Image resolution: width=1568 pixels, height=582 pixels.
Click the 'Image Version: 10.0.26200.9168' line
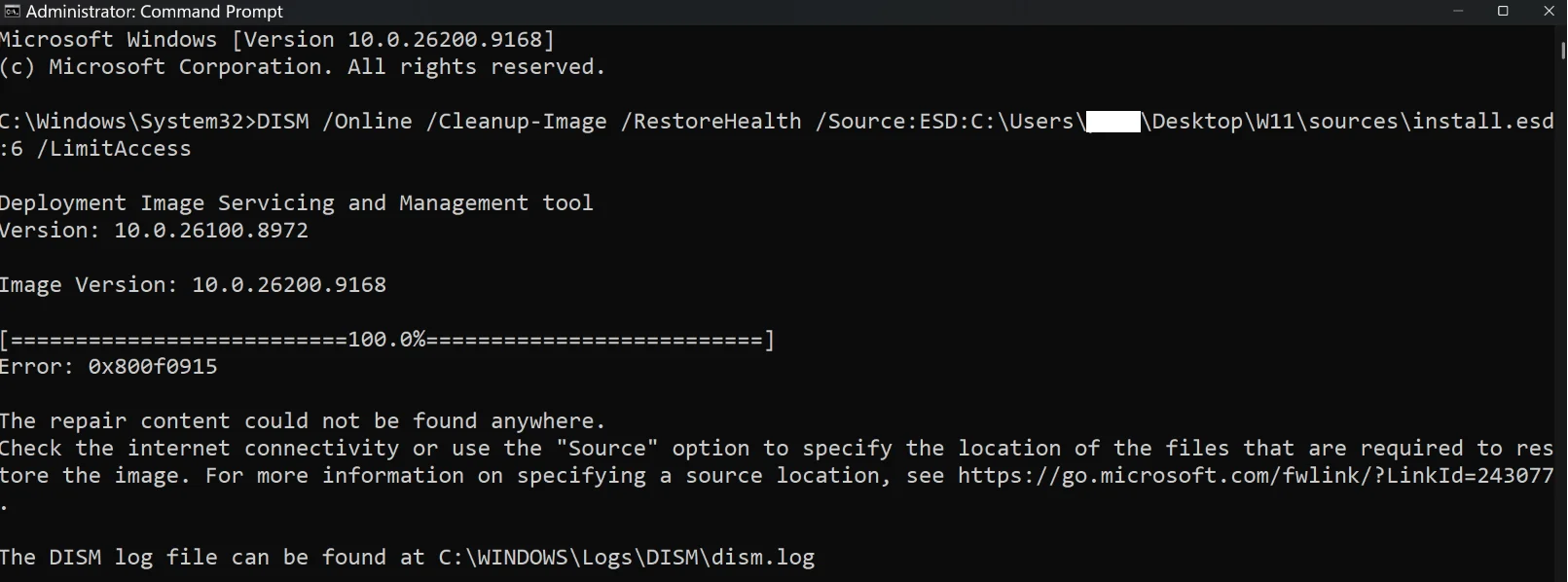point(193,285)
